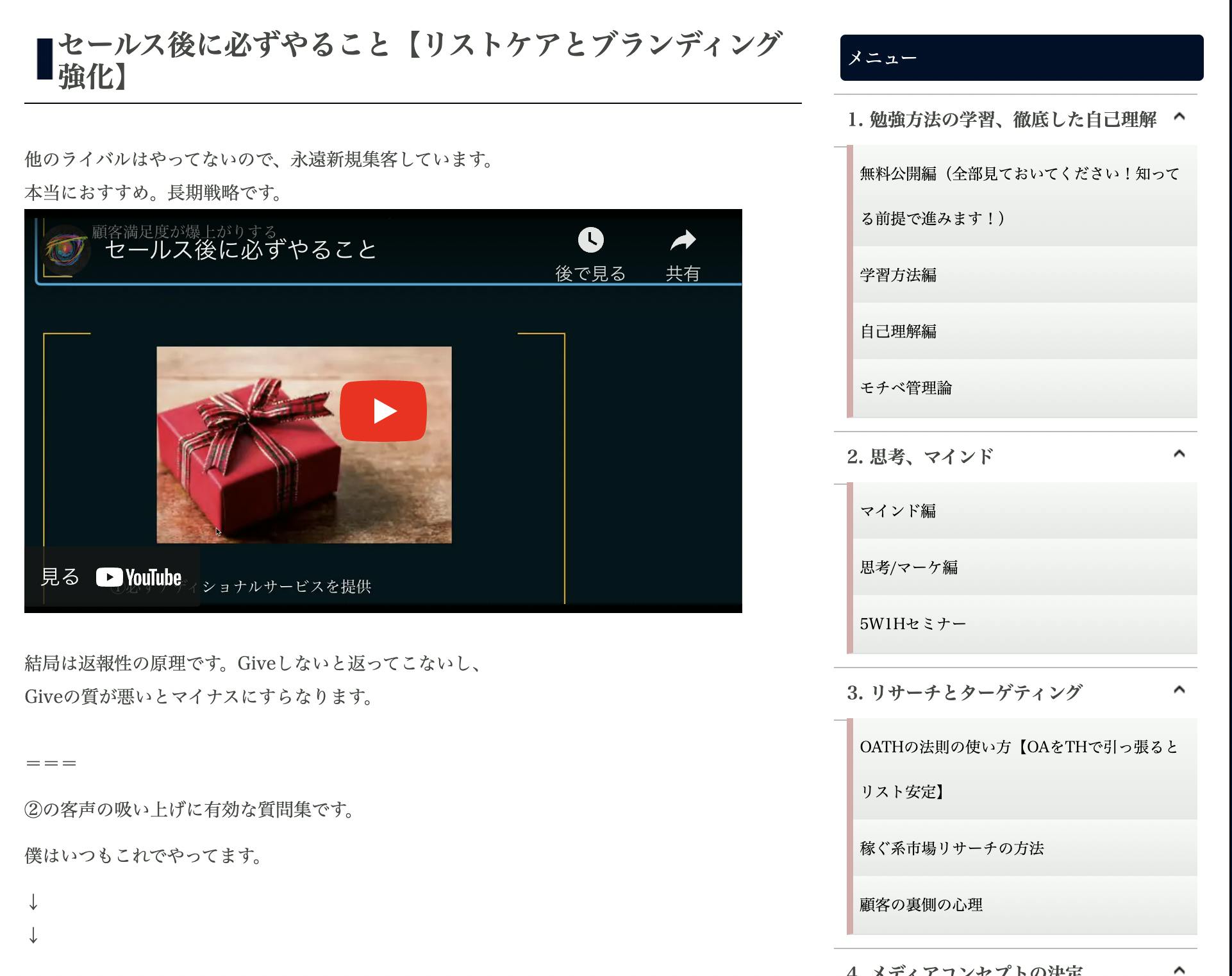This screenshot has width=1232, height=976.
Task: Go to モチベ管理理論 page
Action: coord(906,388)
